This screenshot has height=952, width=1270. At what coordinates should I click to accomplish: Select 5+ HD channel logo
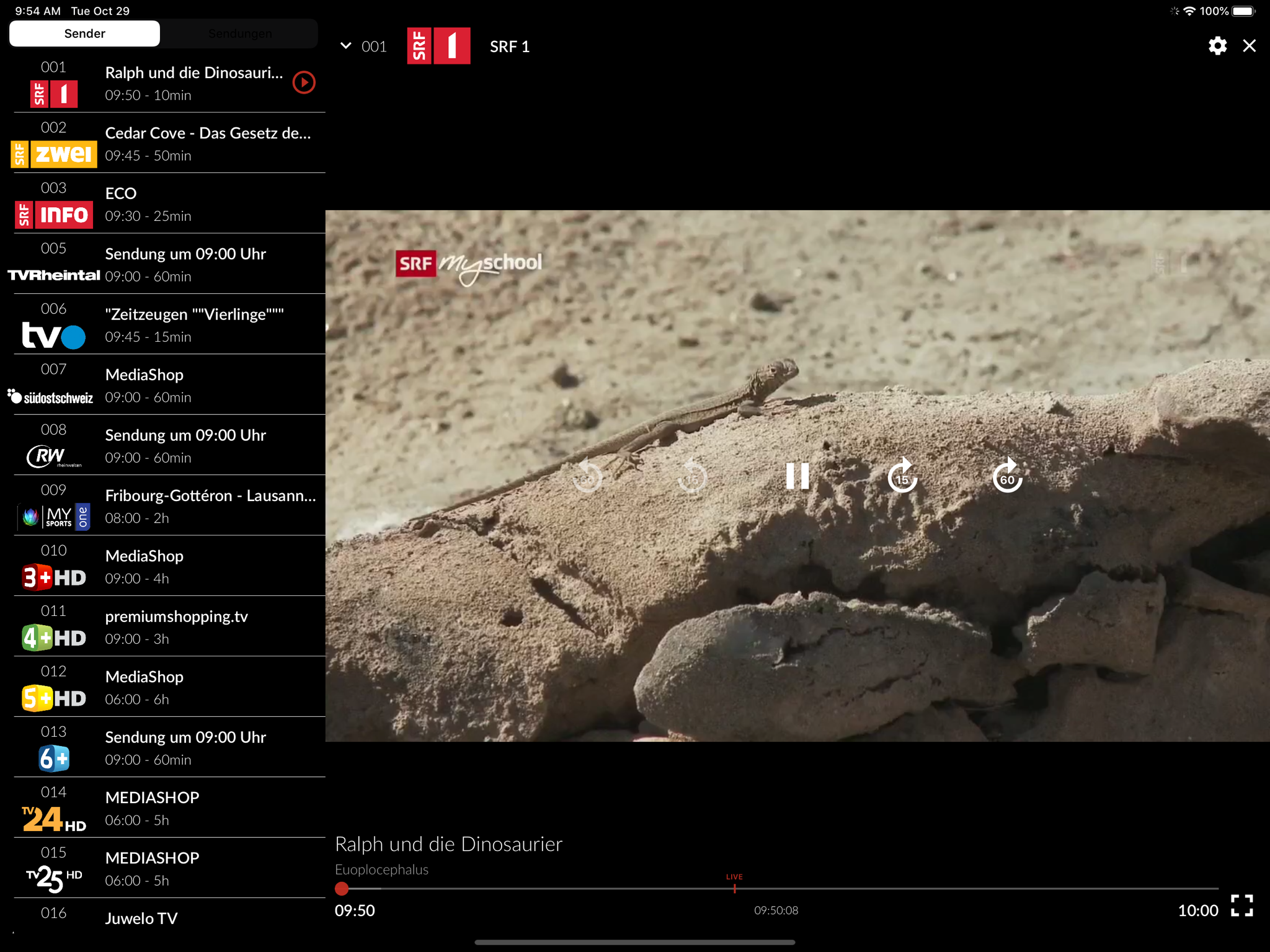coord(54,698)
